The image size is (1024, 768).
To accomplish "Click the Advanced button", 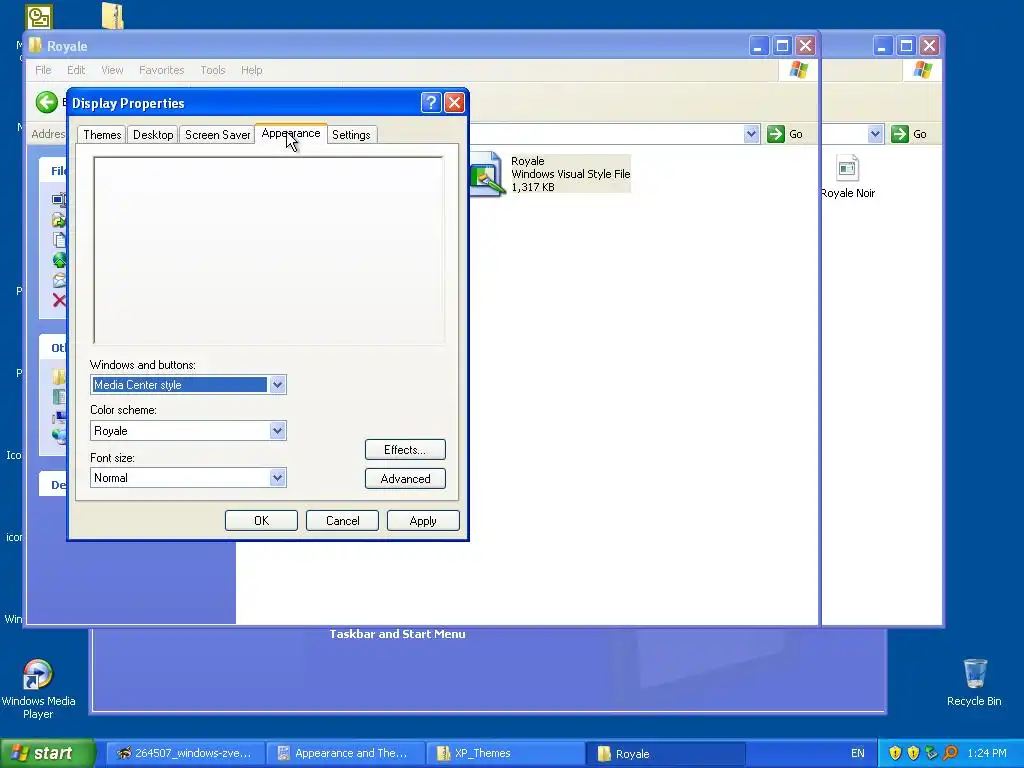I will [405, 479].
